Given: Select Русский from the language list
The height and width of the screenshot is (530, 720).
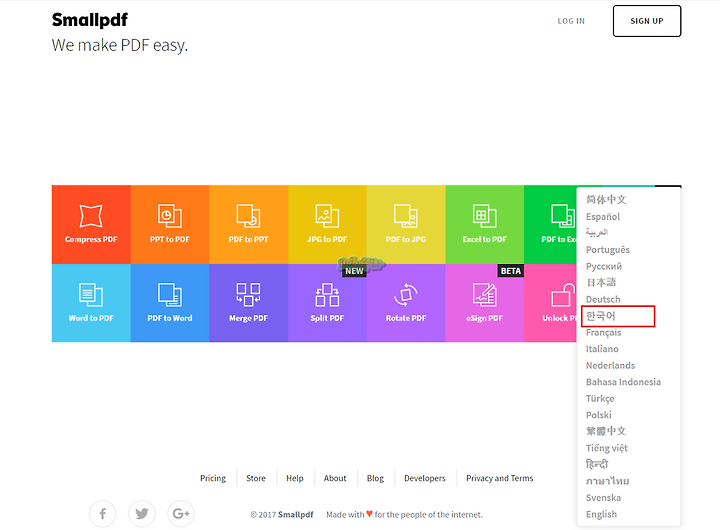Looking at the screenshot, I should click(604, 266).
